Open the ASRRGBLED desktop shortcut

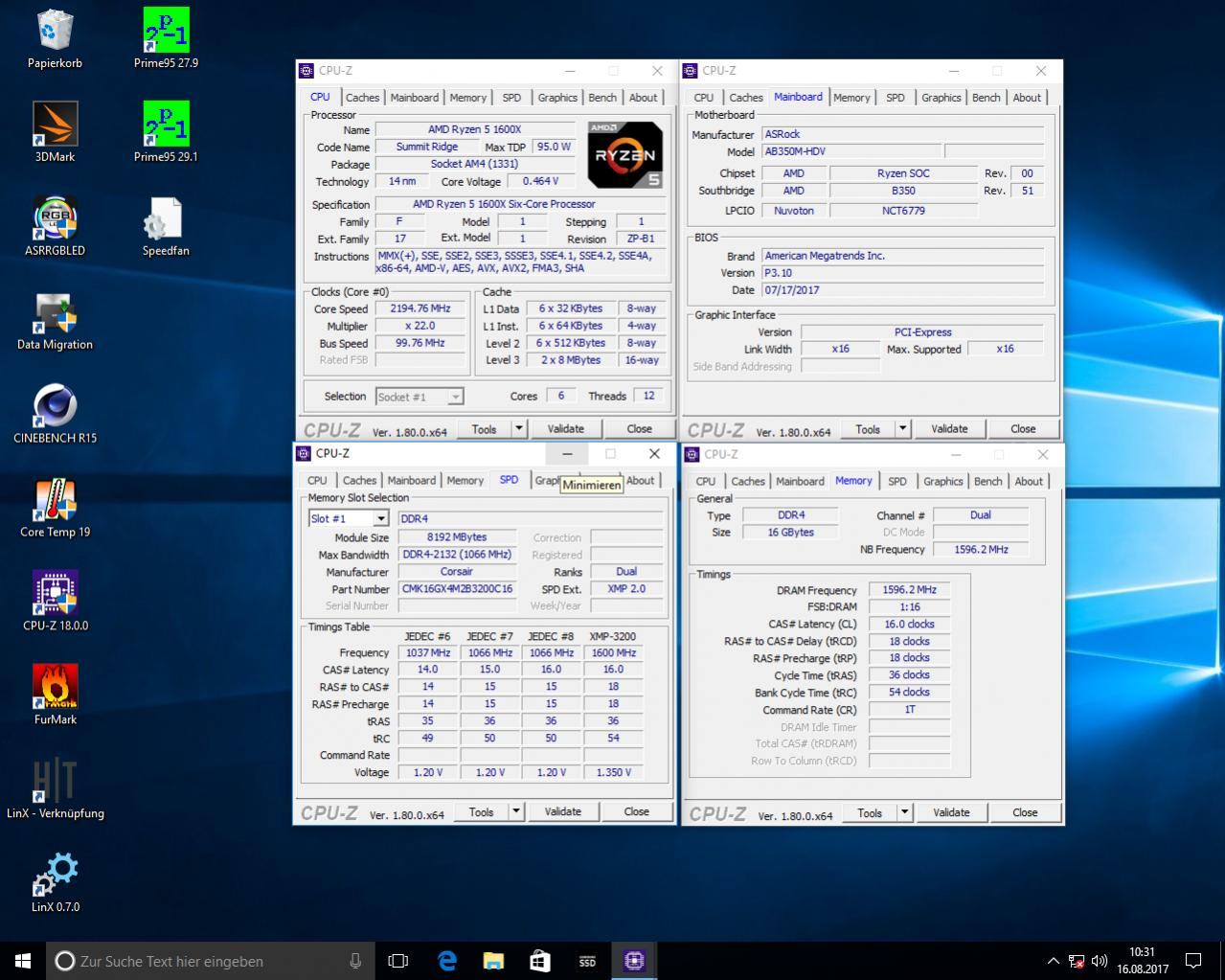pyautogui.click(x=55, y=219)
